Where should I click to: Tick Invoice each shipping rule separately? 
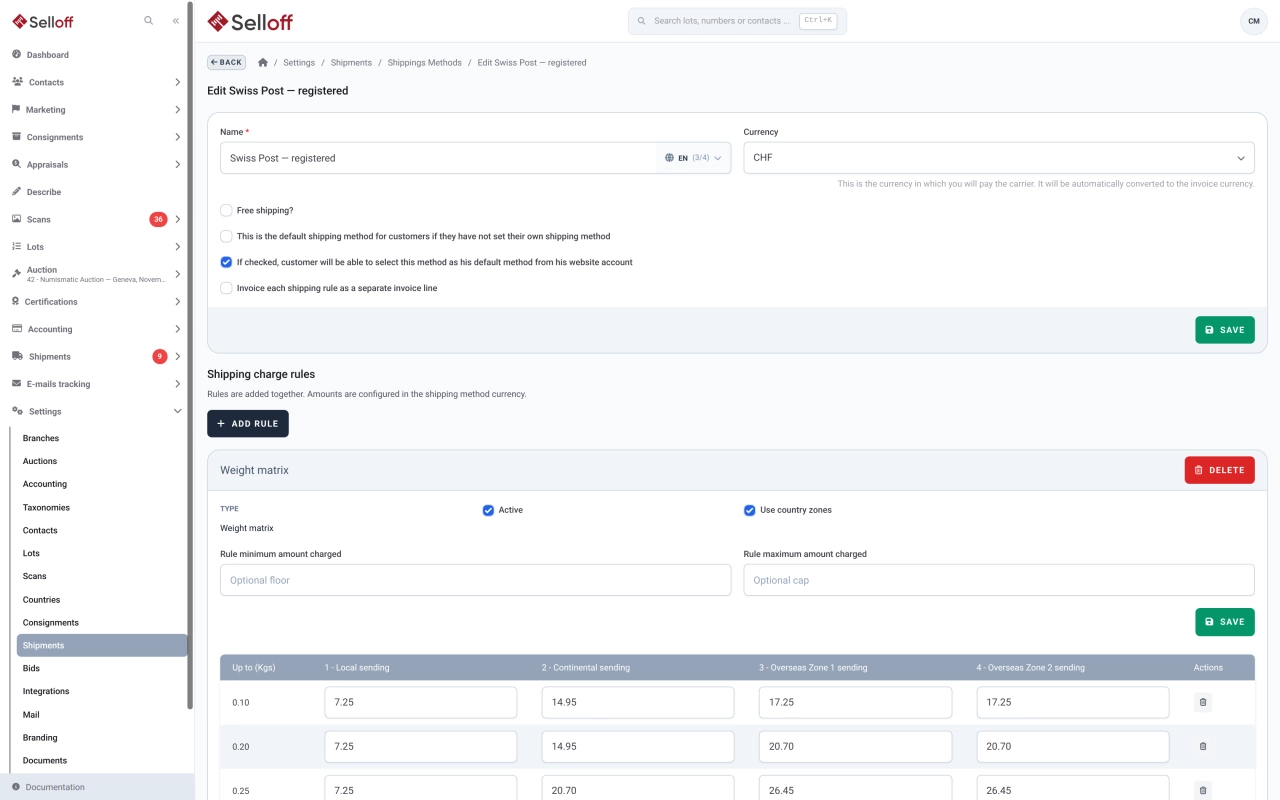point(226,288)
